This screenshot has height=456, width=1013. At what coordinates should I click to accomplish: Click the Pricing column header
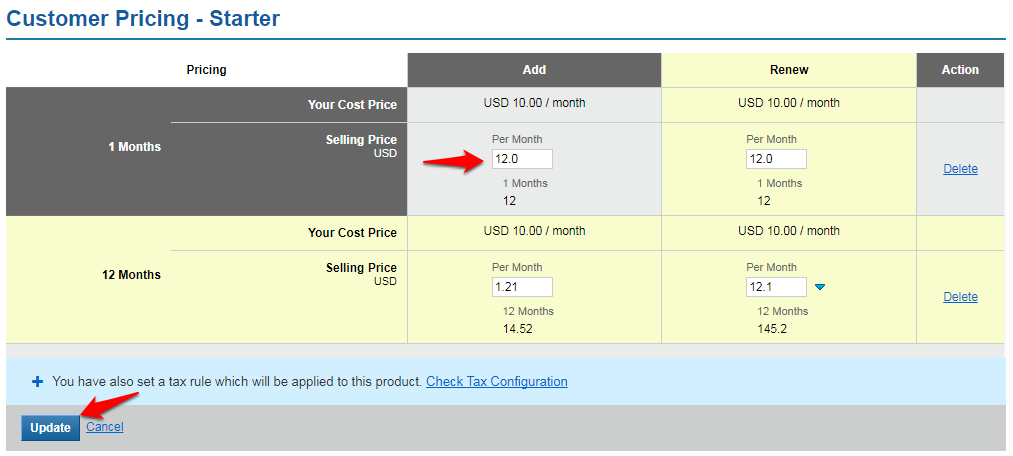coord(207,70)
